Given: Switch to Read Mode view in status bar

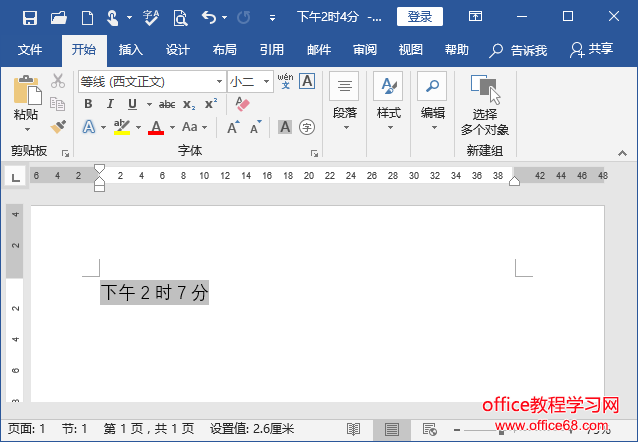Looking at the screenshot, I should point(353,429).
